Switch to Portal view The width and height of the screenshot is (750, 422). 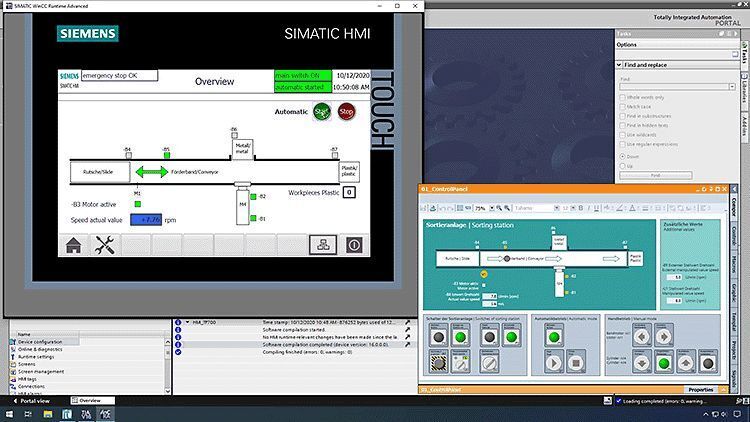[x=31, y=400]
